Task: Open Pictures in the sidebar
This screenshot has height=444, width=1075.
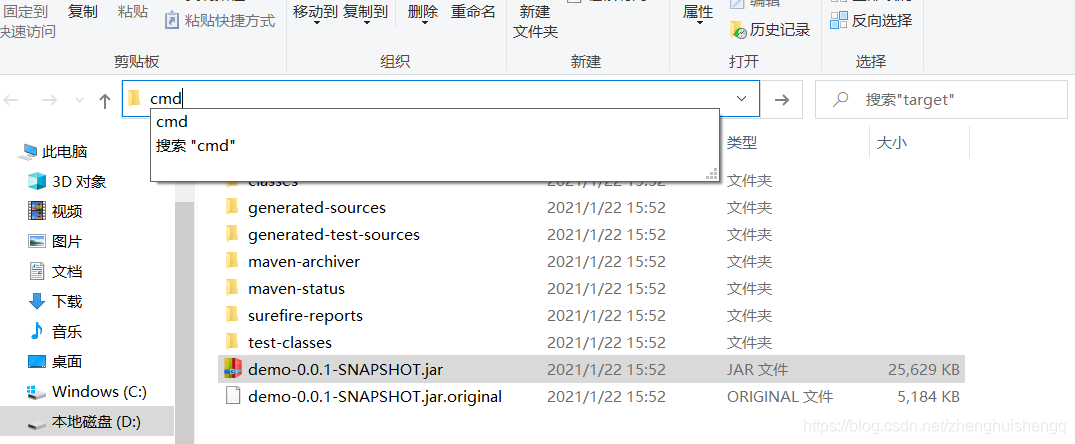Action: (x=56, y=241)
